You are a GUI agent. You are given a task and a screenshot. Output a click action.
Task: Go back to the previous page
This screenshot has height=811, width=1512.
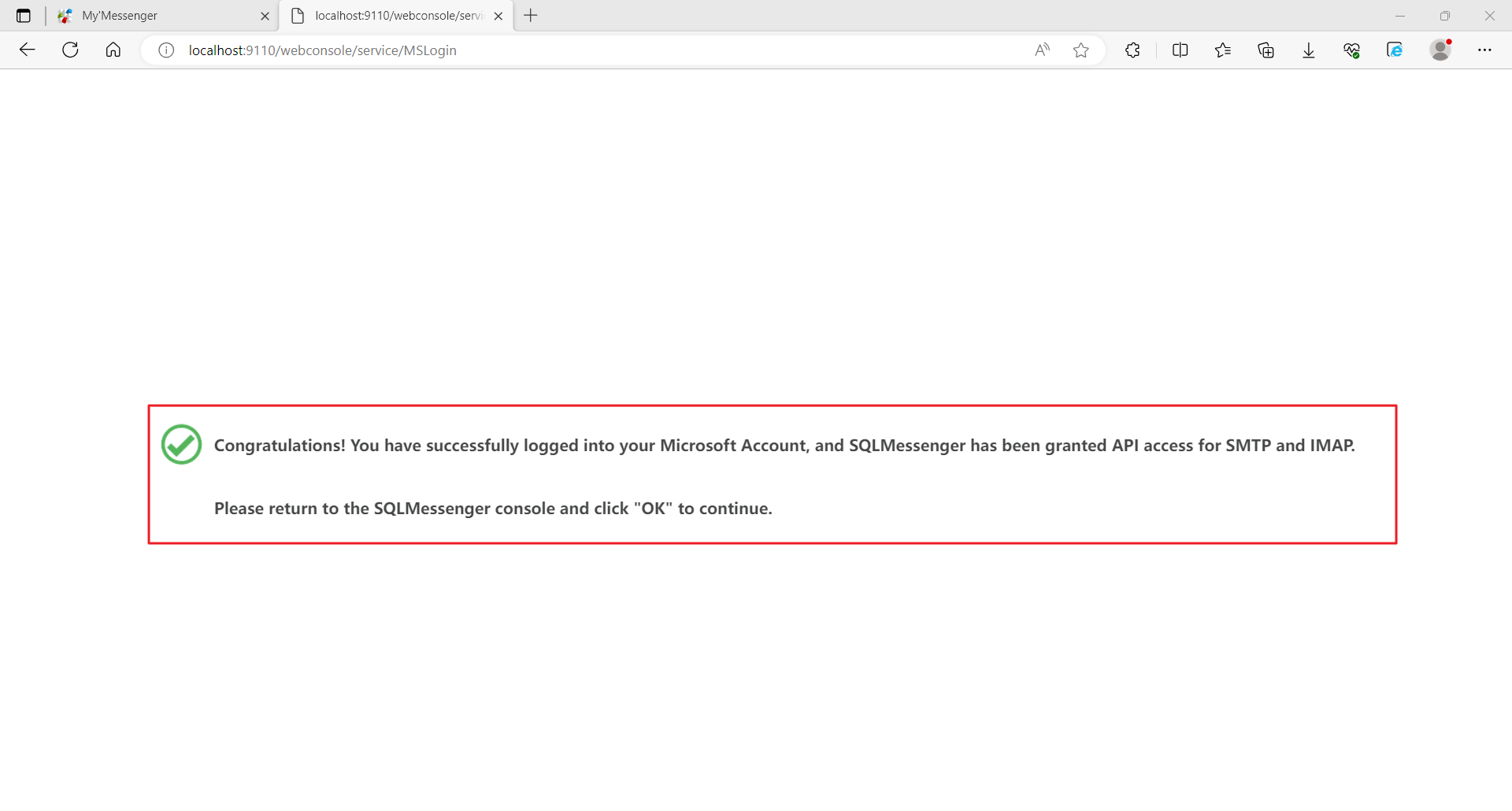point(28,50)
